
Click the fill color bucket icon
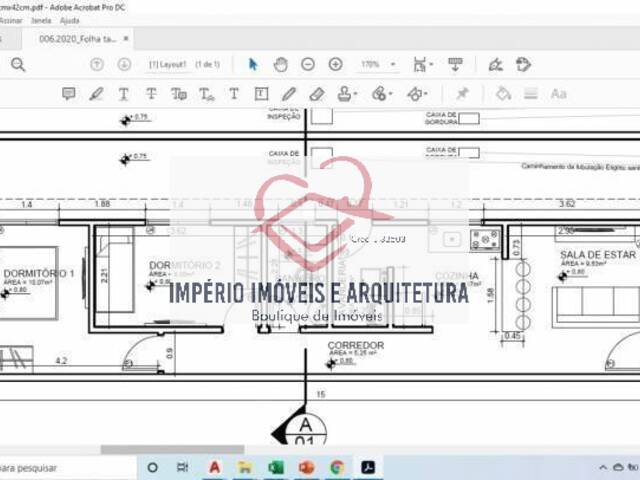pyautogui.click(x=503, y=94)
